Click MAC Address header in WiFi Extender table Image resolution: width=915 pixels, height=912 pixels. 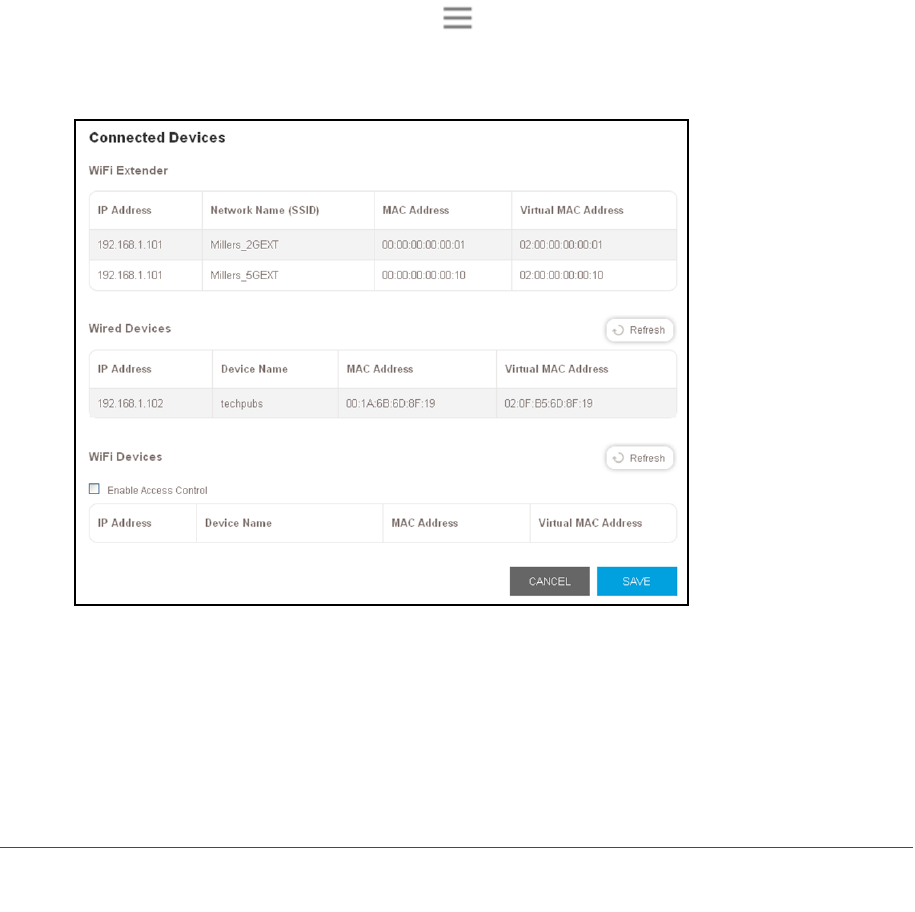[x=415, y=210]
